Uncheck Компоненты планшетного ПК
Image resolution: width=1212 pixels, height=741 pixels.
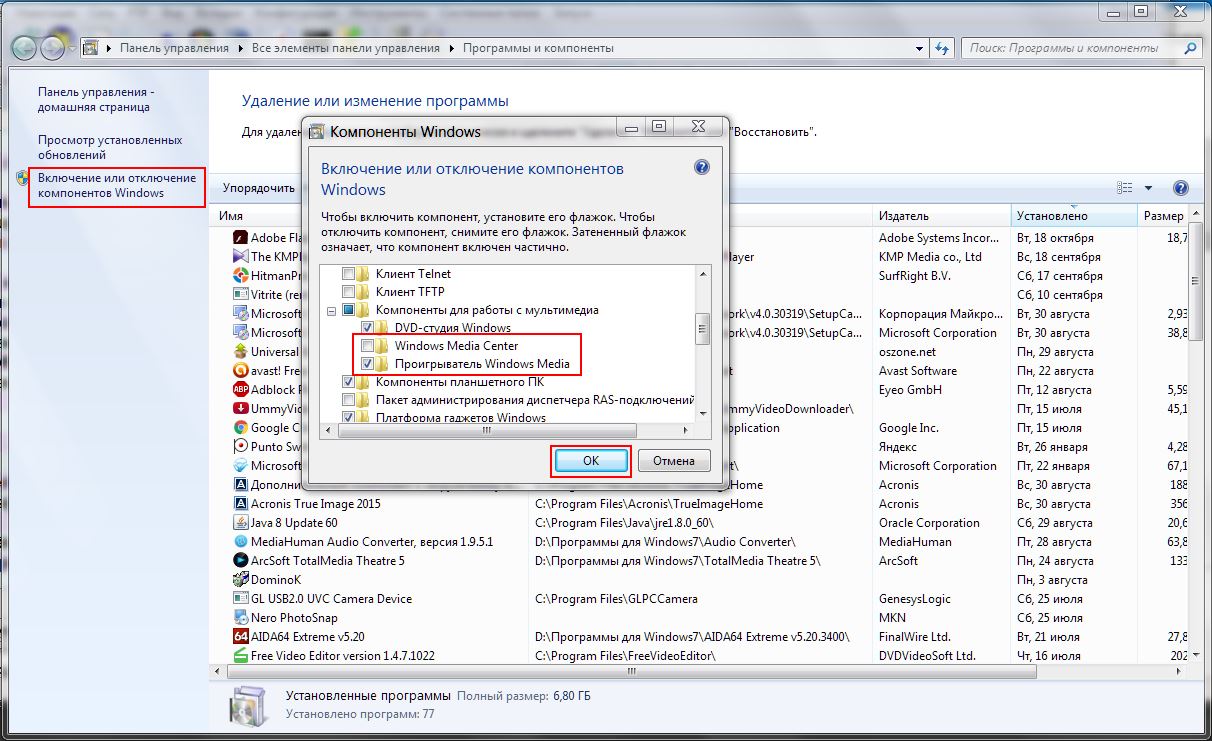click(348, 382)
